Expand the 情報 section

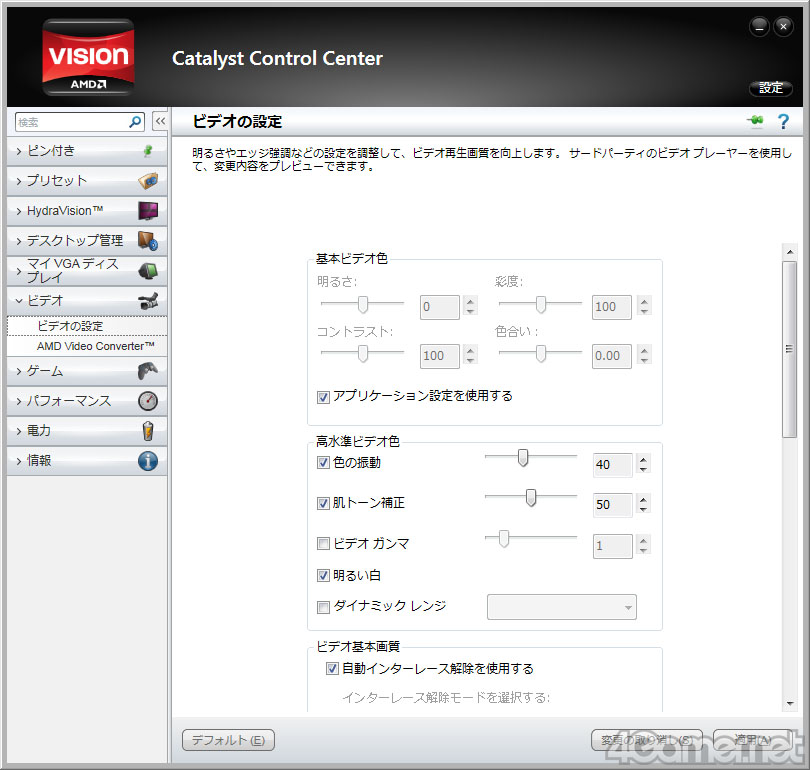click(x=87, y=461)
